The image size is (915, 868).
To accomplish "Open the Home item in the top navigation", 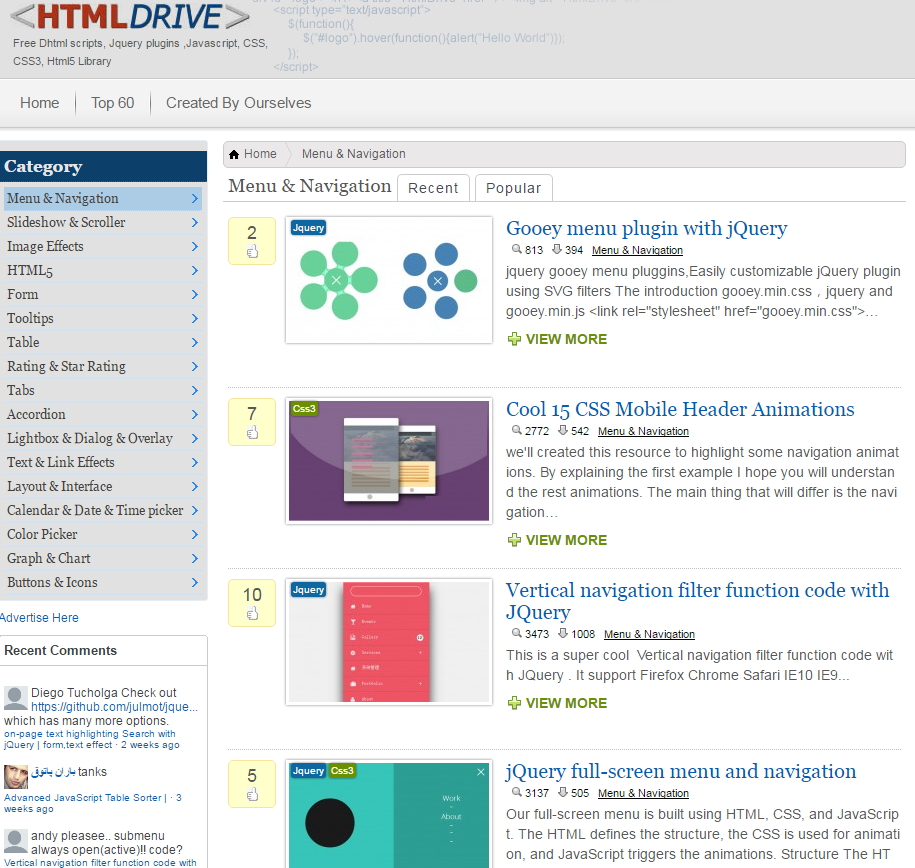I will [x=40, y=103].
